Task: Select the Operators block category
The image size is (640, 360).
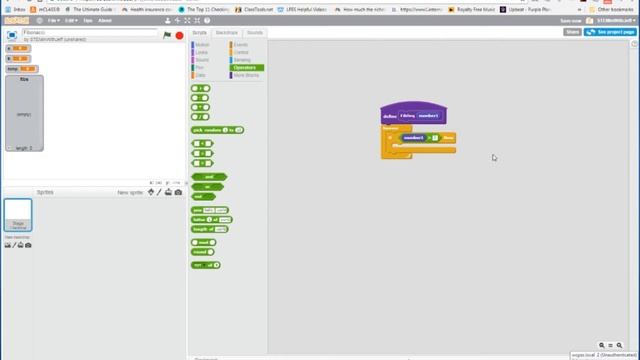Action: 247,67
